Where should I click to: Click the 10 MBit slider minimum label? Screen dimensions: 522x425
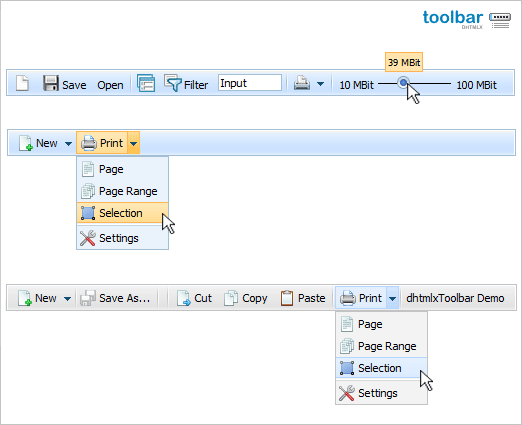pyautogui.click(x=356, y=85)
